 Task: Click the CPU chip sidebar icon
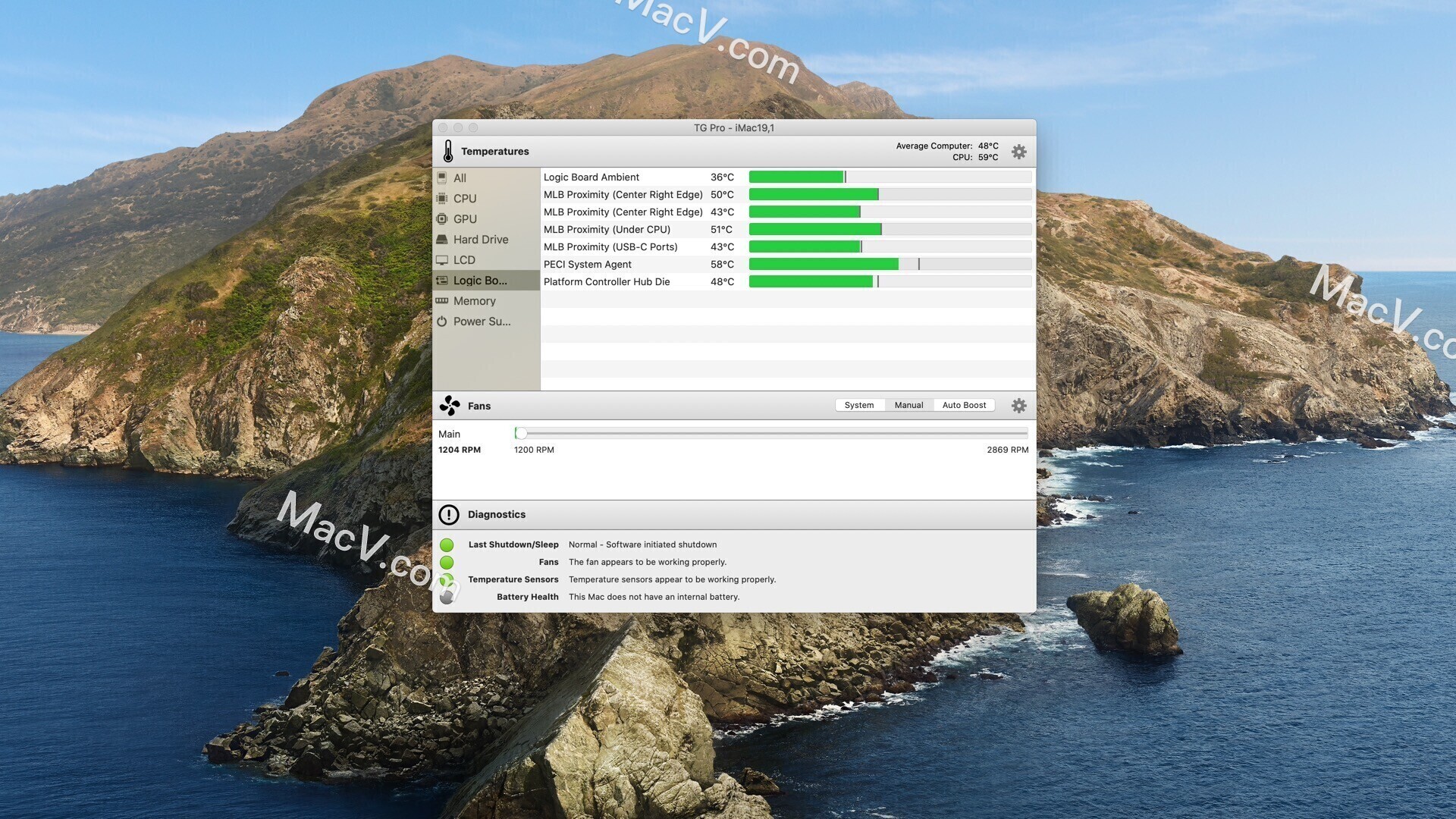coord(442,198)
